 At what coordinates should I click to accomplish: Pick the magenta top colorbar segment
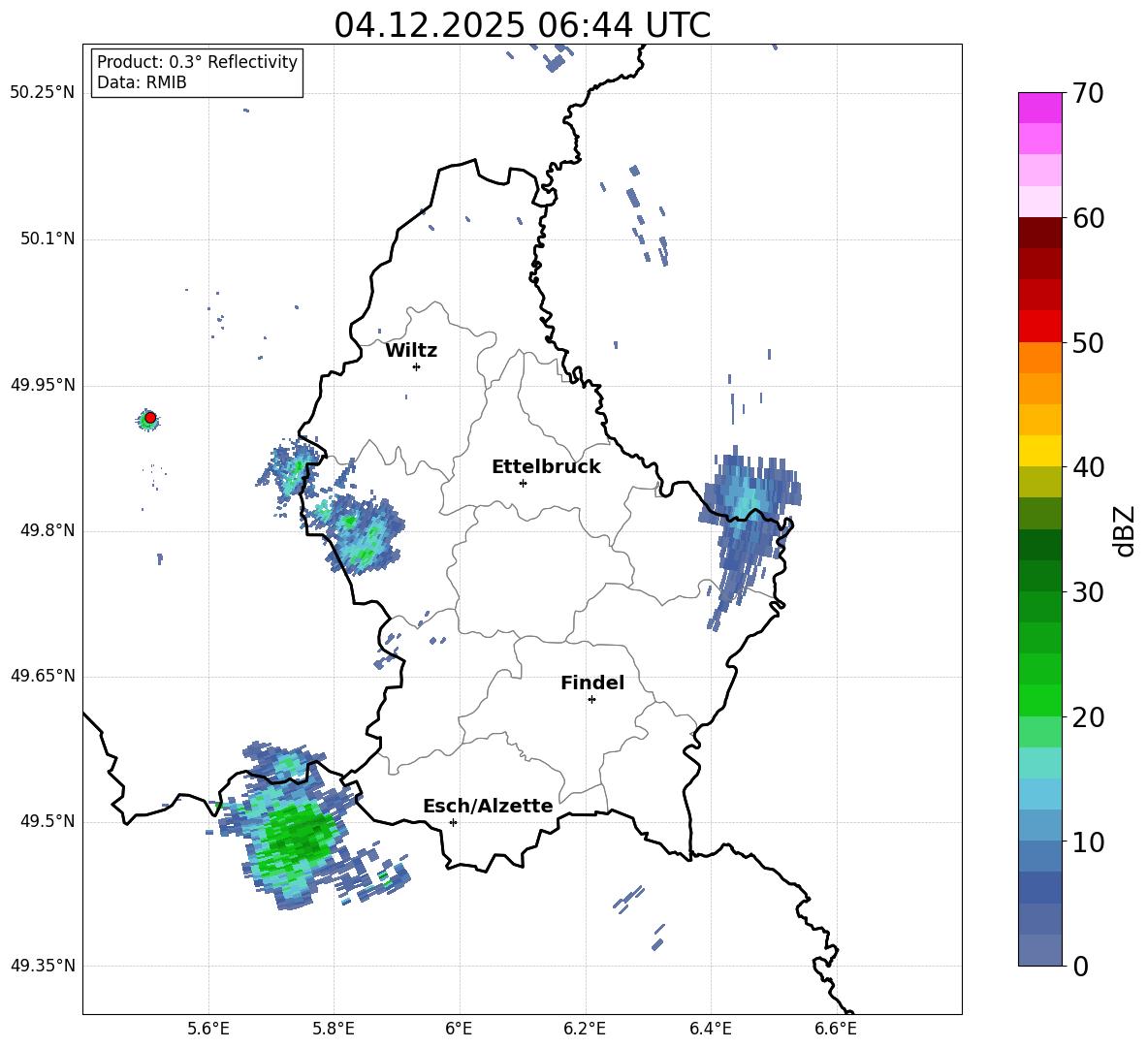(x=1040, y=108)
